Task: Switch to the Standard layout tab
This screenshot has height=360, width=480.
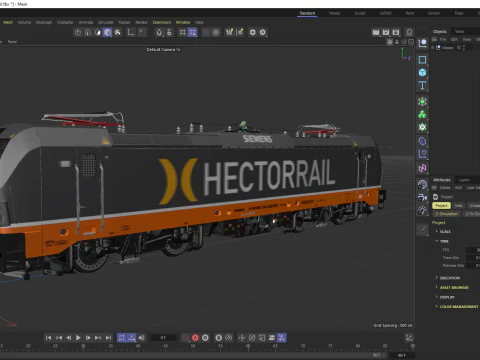Action: (x=307, y=13)
